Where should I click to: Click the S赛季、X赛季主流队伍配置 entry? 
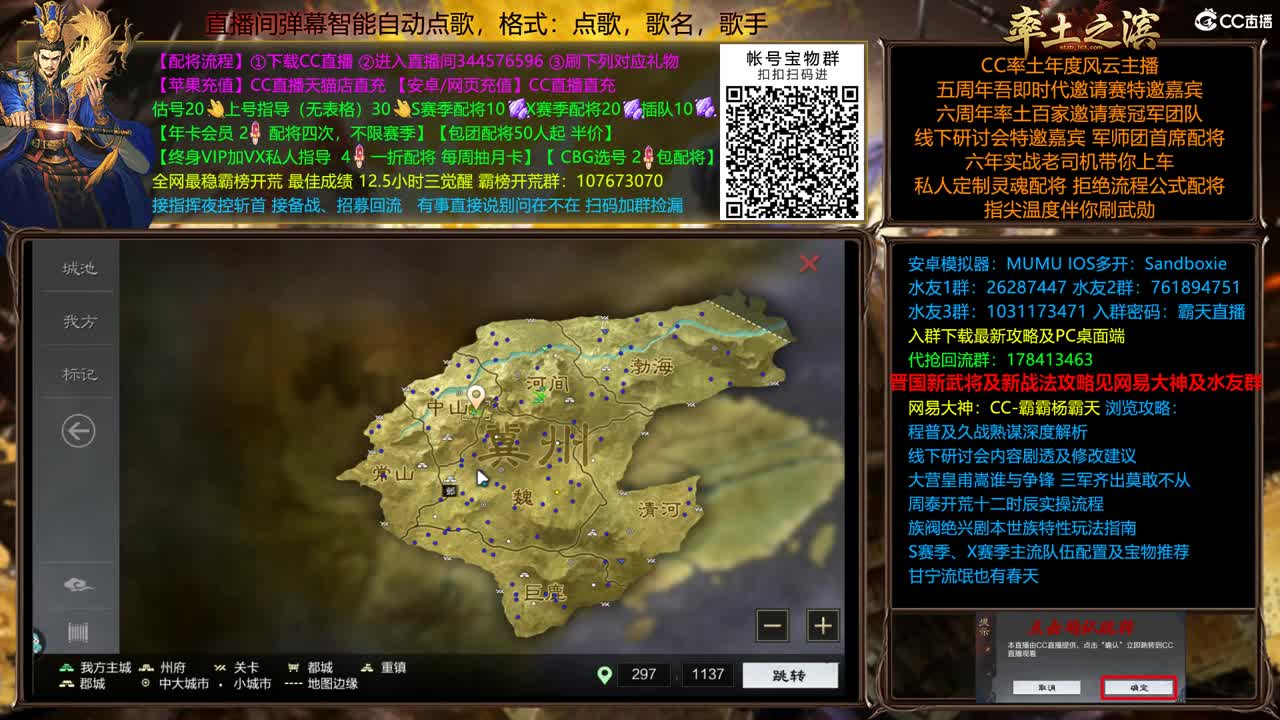pos(1048,552)
